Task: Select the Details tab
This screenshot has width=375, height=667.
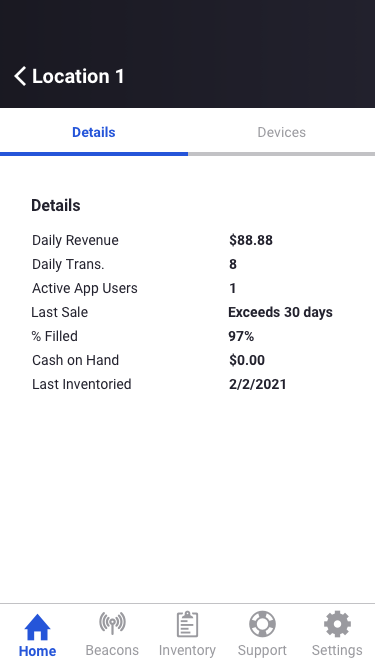Action: point(94,132)
